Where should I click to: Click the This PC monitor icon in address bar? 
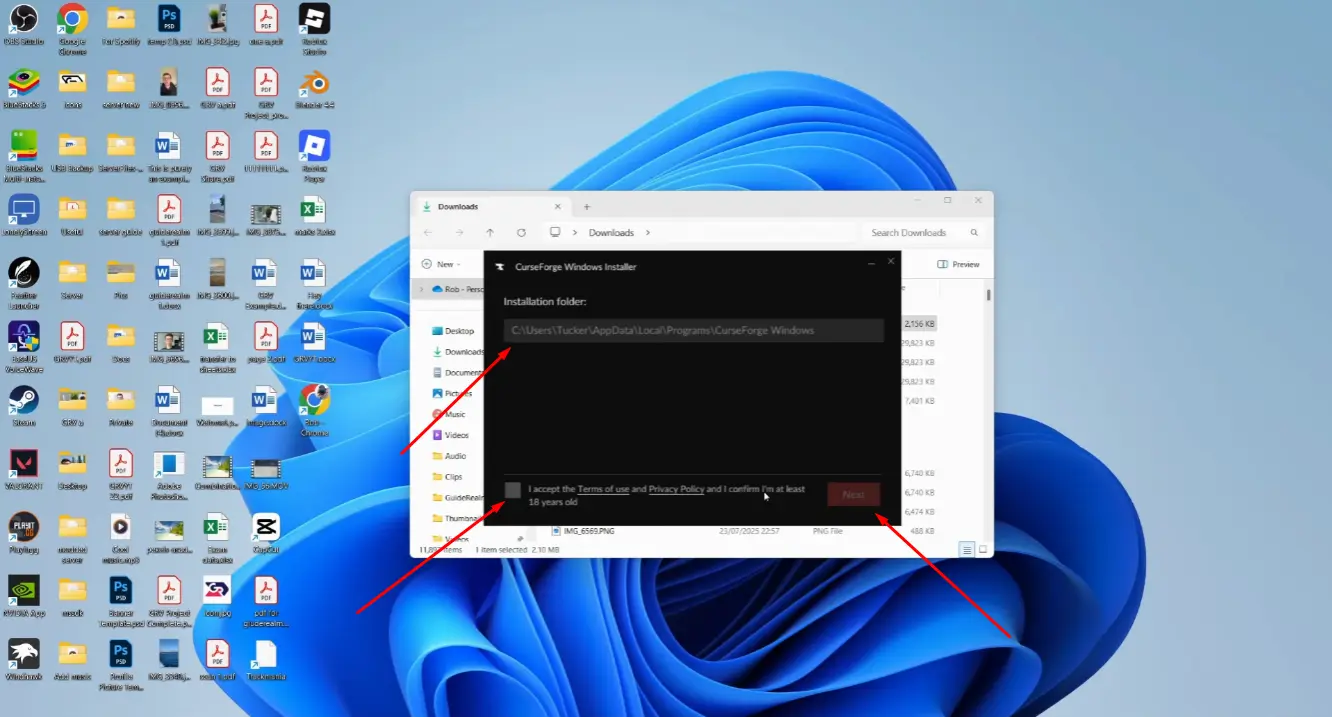tap(555, 232)
